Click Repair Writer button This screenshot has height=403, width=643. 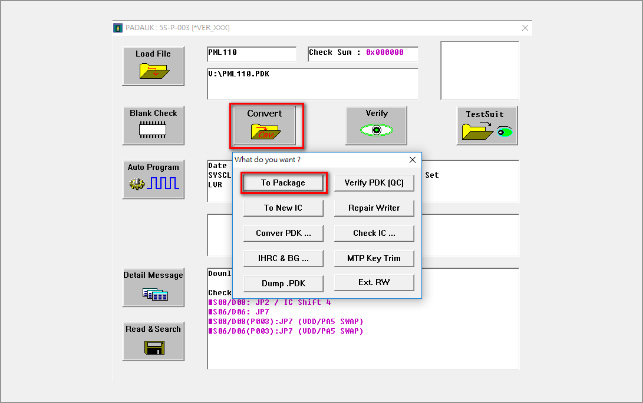point(373,208)
